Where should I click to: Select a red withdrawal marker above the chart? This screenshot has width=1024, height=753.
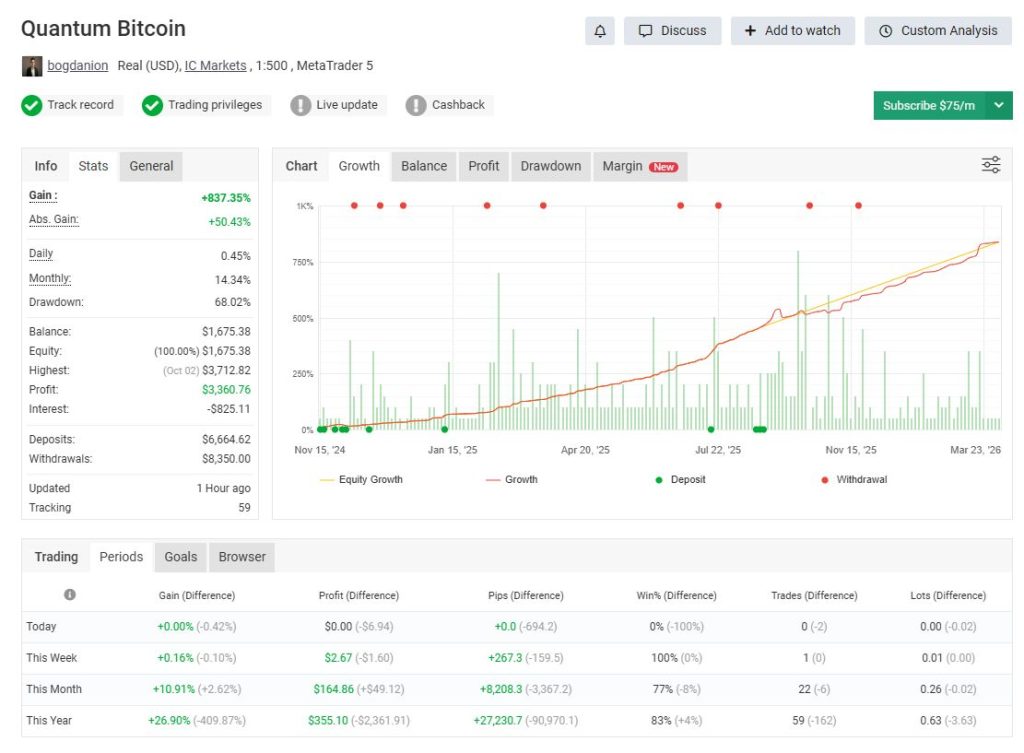(354, 205)
